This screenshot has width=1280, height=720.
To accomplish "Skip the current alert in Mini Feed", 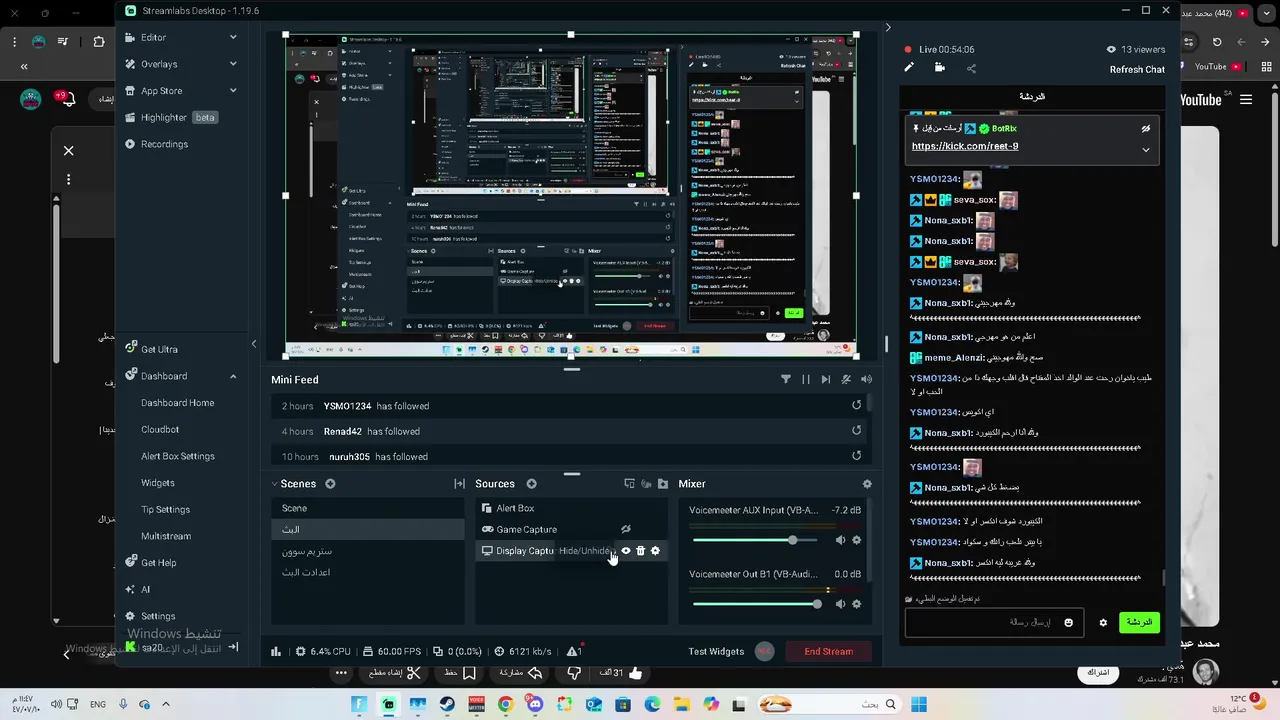I will [x=825, y=379].
